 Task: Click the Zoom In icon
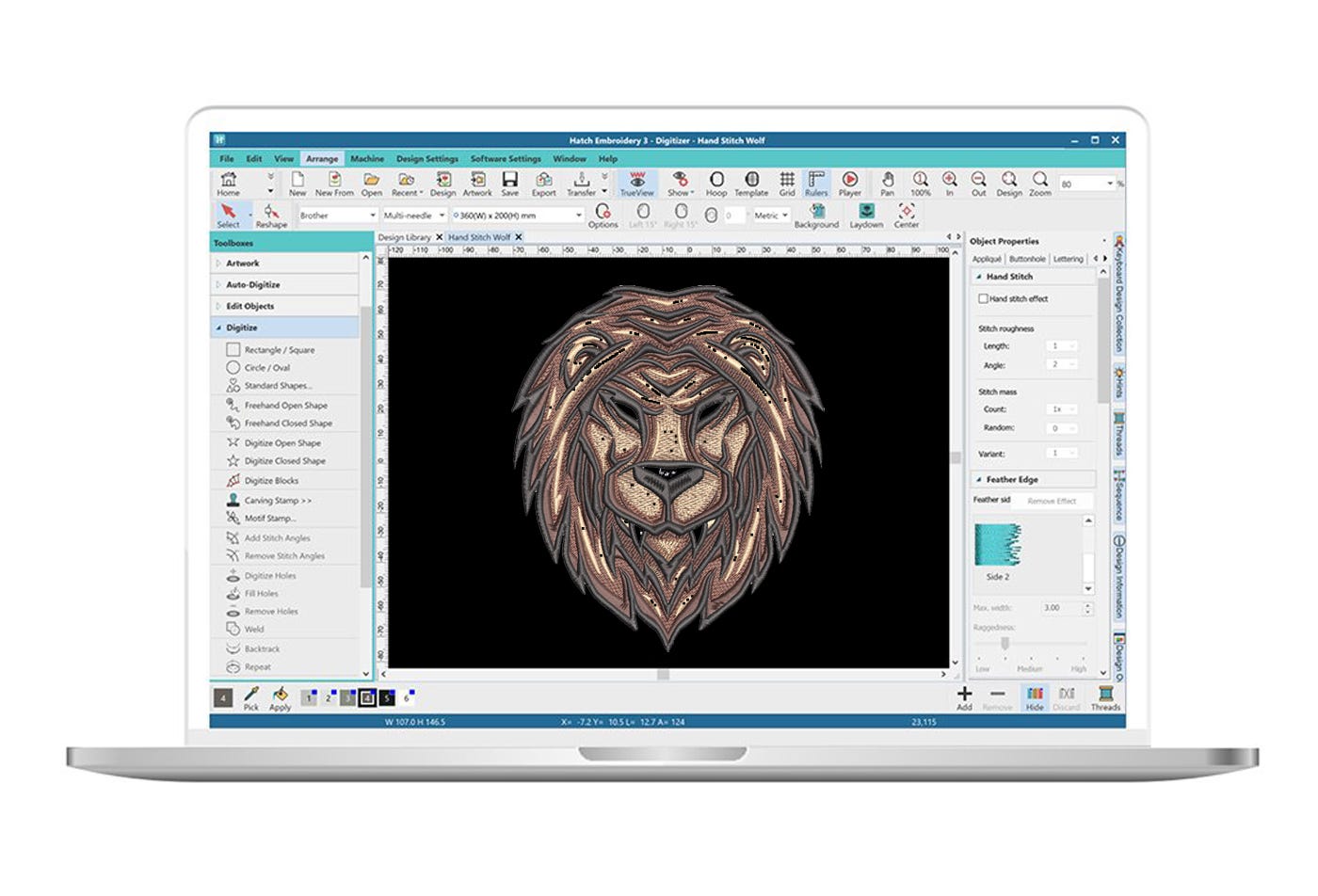pos(949,183)
